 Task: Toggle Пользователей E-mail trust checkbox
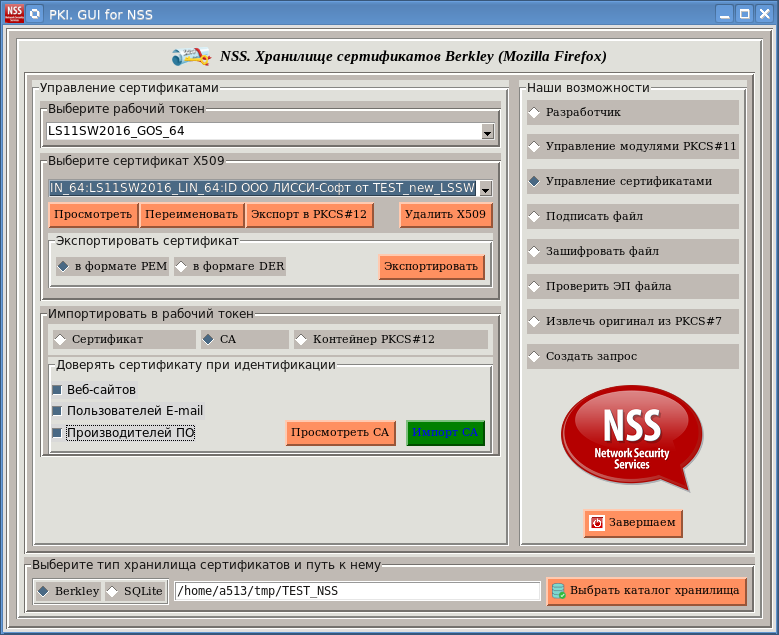(x=57, y=411)
